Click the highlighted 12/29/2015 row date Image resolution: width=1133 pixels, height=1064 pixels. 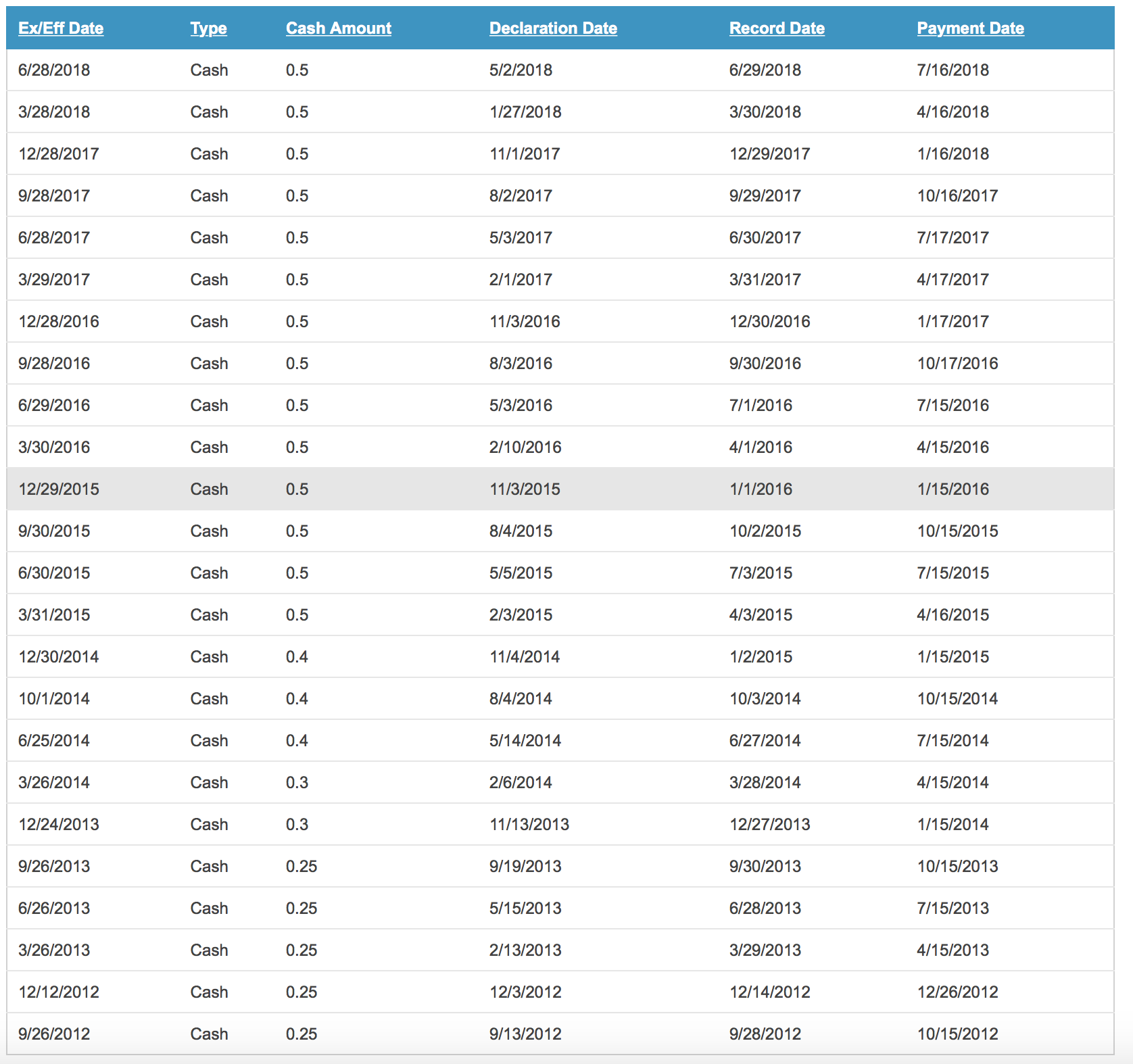pyautogui.click(x=59, y=489)
